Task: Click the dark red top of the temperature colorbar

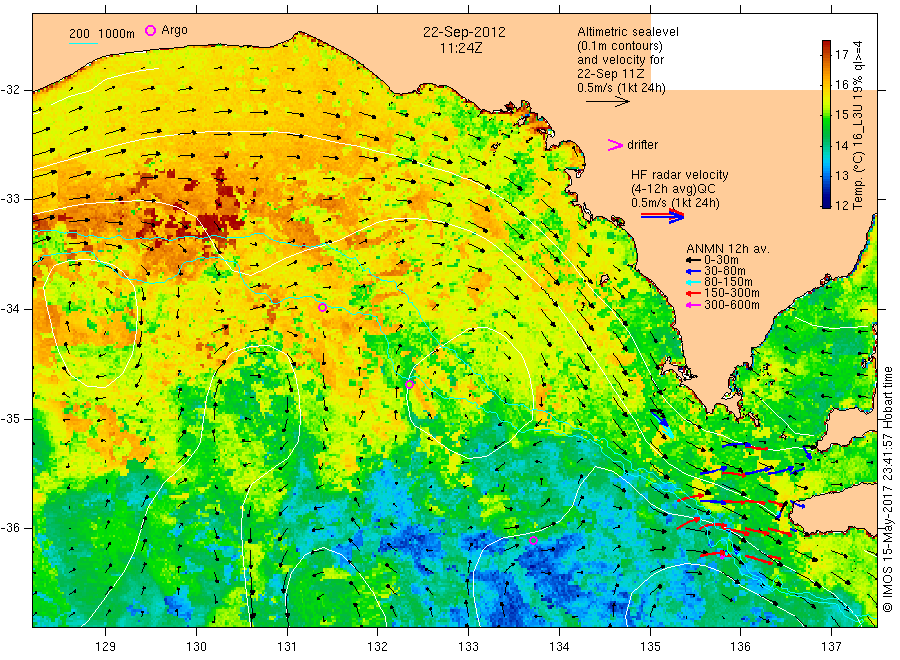Action: point(826,44)
